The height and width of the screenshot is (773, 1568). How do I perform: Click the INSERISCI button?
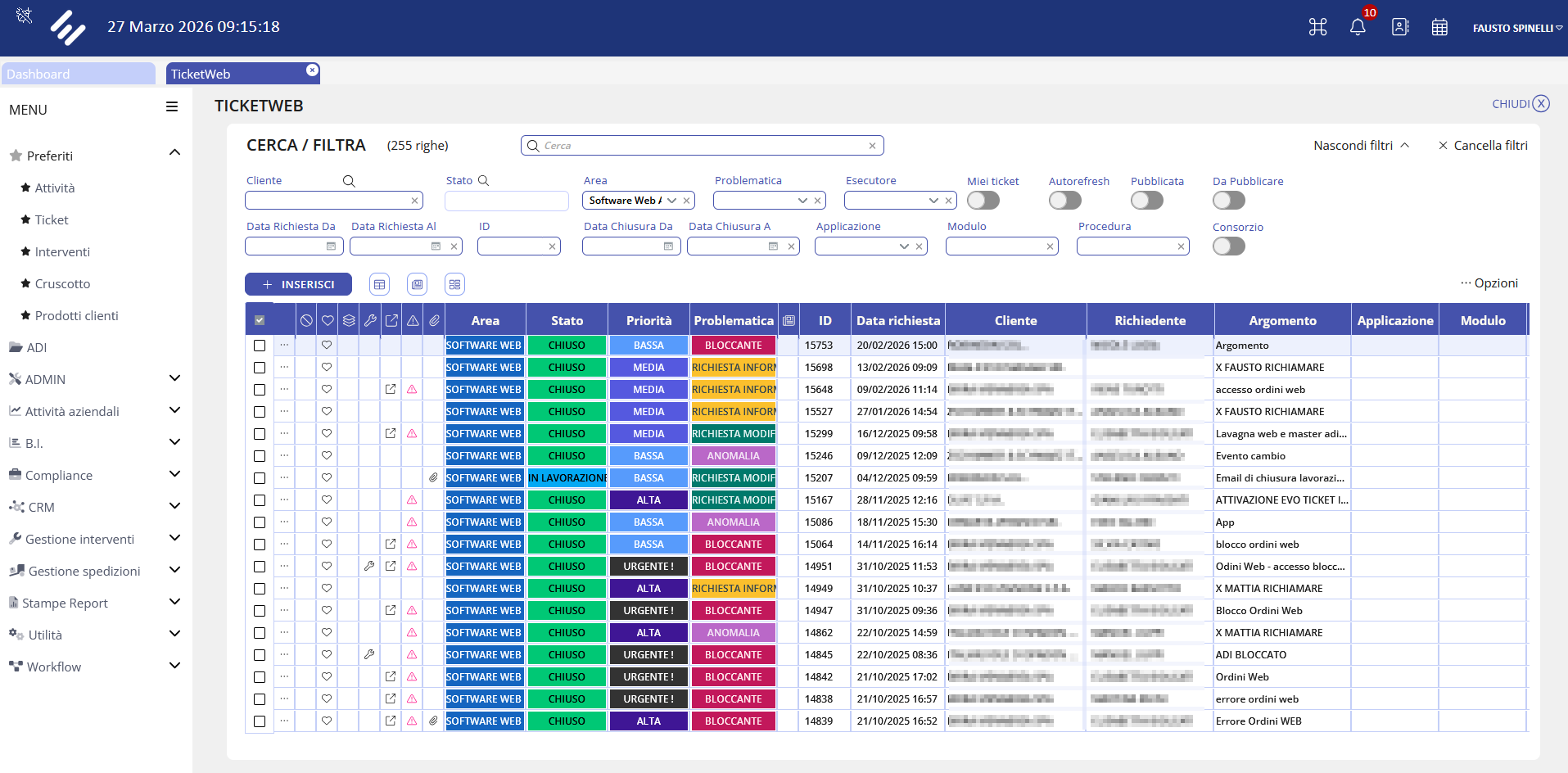(x=298, y=284)
